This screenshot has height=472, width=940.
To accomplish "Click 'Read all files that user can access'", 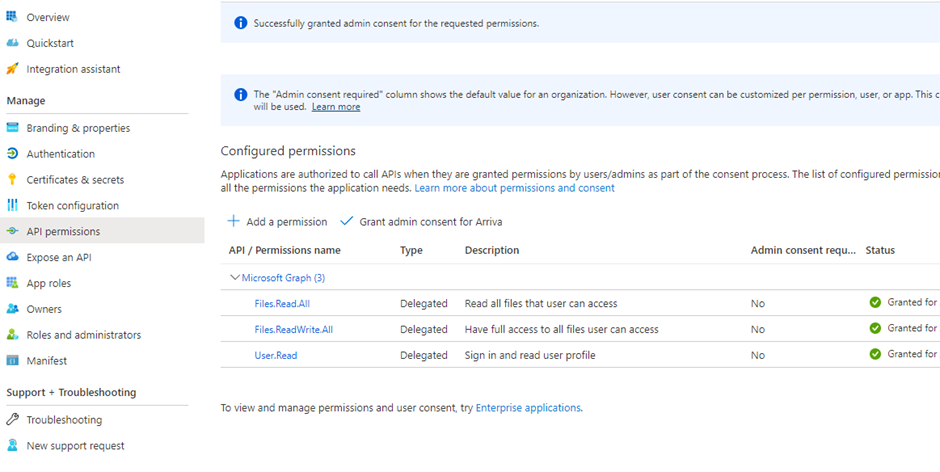I will coord(541,303).
